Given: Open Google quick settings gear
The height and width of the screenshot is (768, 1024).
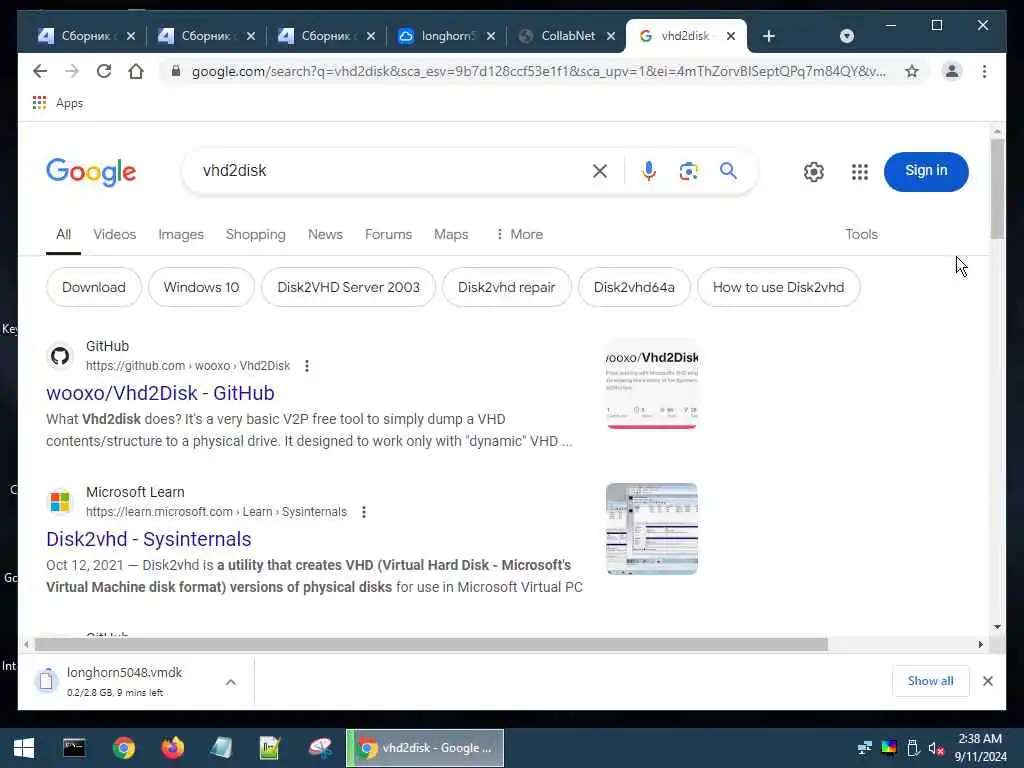Looking at the screenshot, I should pyautogui.click(x=814, y=172).
